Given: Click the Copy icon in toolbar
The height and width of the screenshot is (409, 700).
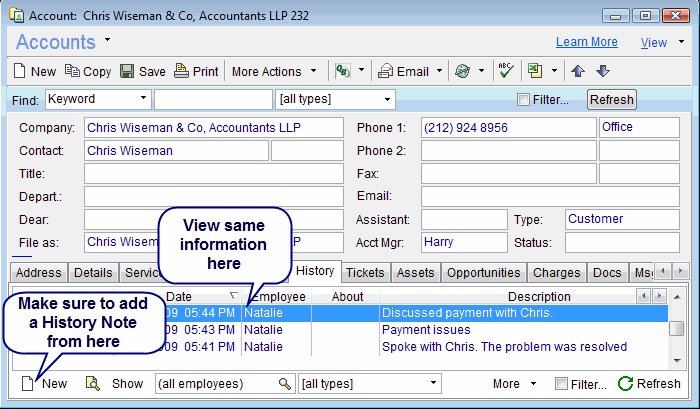Looking at the screenshot, I should 72,71.
